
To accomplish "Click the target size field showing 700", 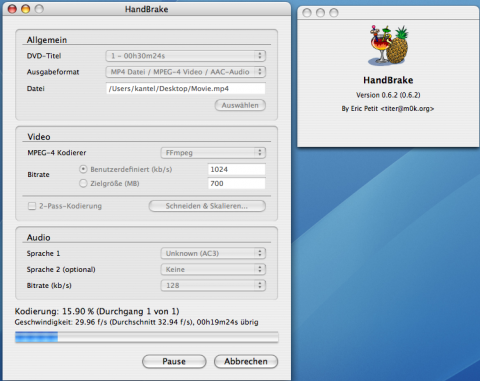I will point(237,183).
